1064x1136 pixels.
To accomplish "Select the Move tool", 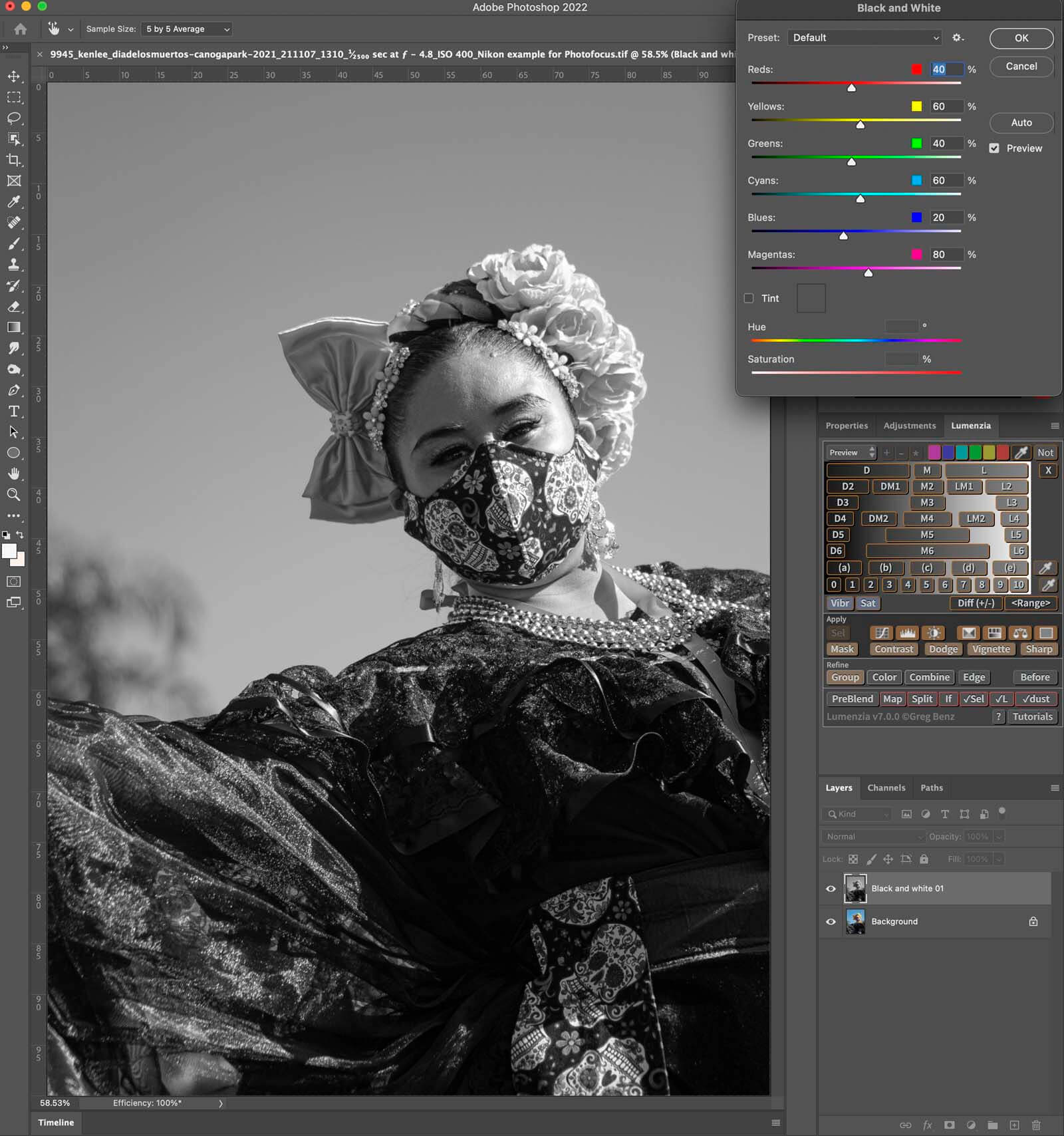I will click(14, 76).
